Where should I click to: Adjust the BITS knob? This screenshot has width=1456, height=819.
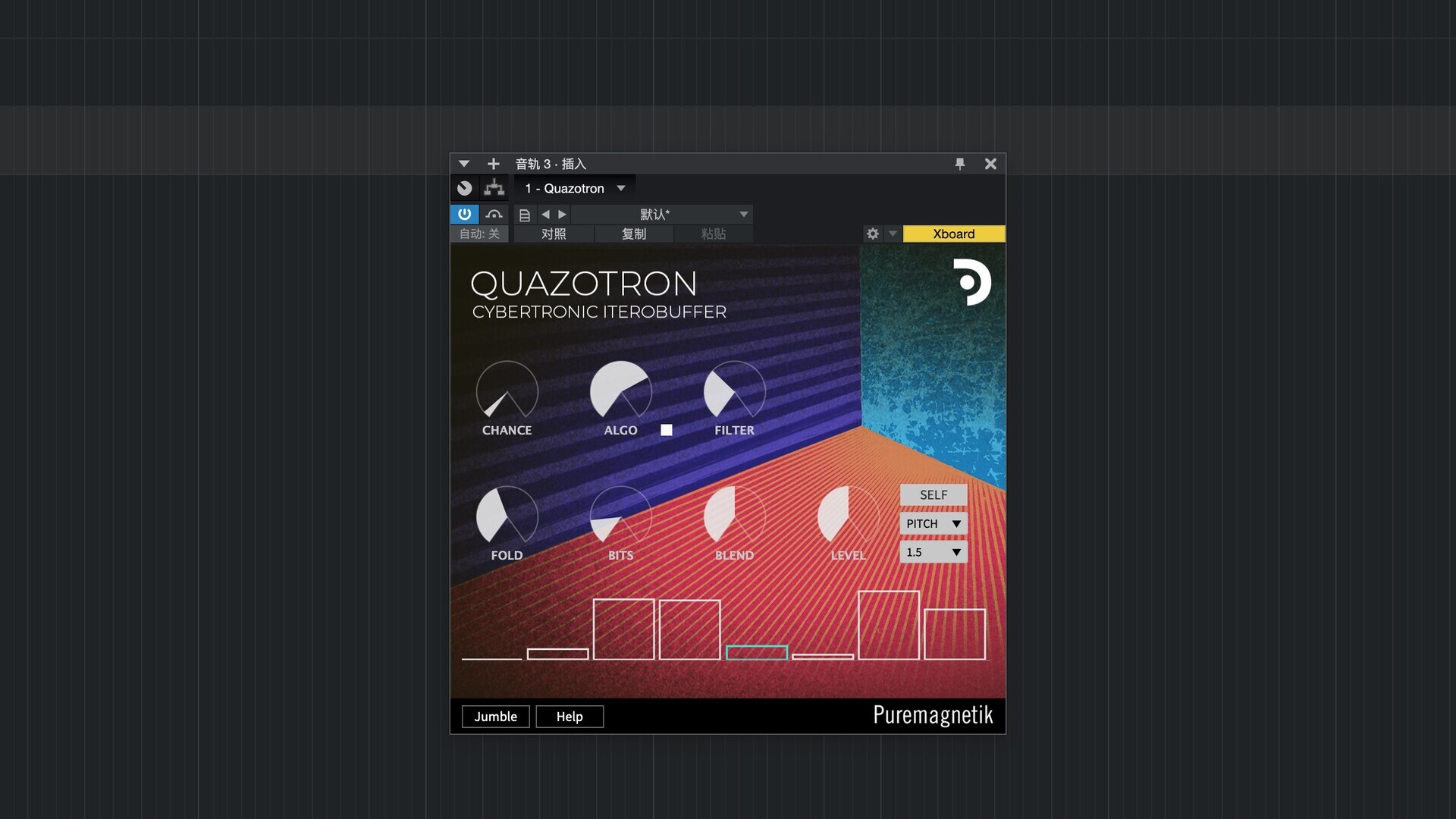(x=620, y=516)
